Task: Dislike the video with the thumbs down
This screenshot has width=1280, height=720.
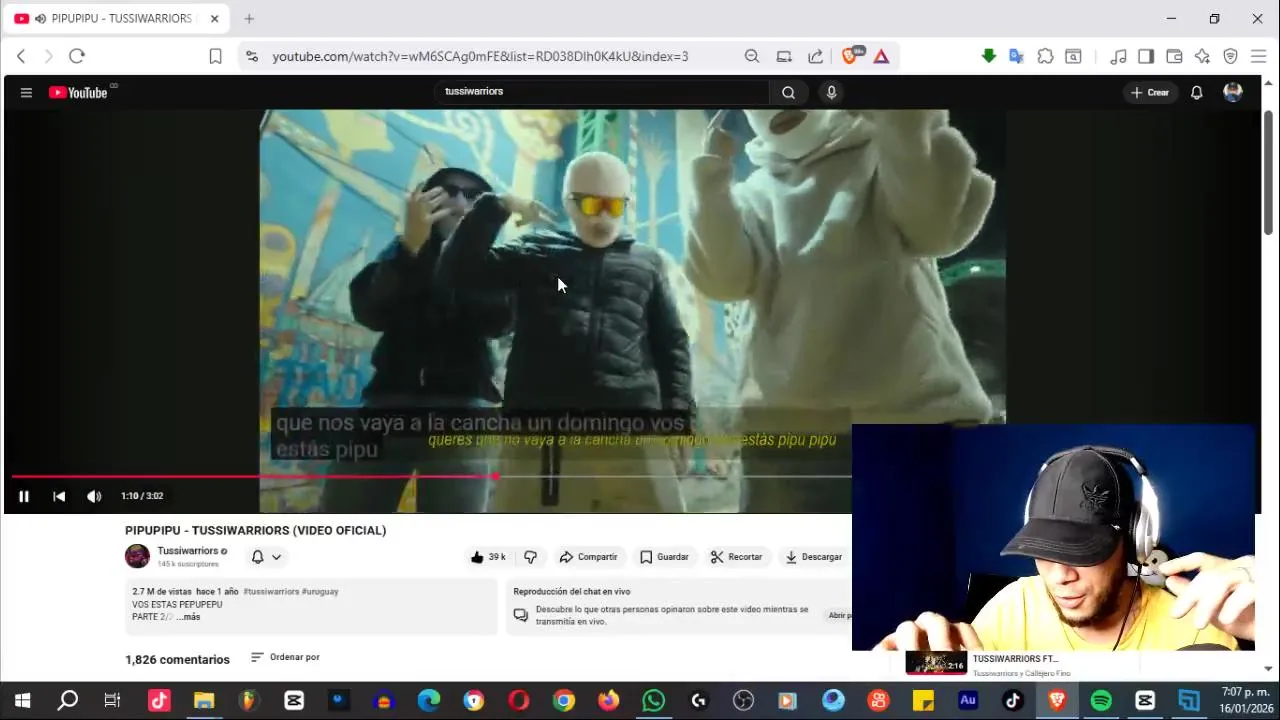Action: coord(531,557)
